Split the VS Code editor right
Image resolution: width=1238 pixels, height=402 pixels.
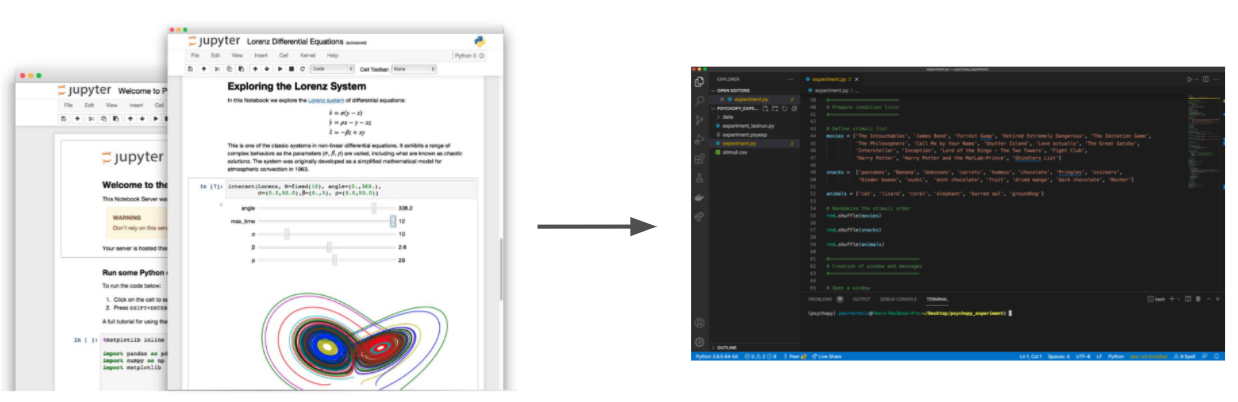click(x=1206, y=79)
